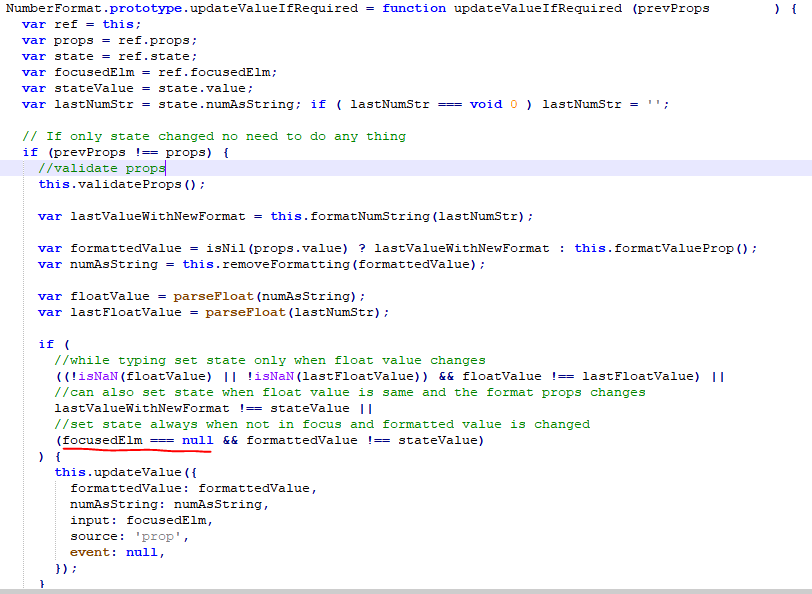Click 'NumberFormat.prototype.updateValueIfRequired' at the top
The image size is (812, 594).
[181, 9]
